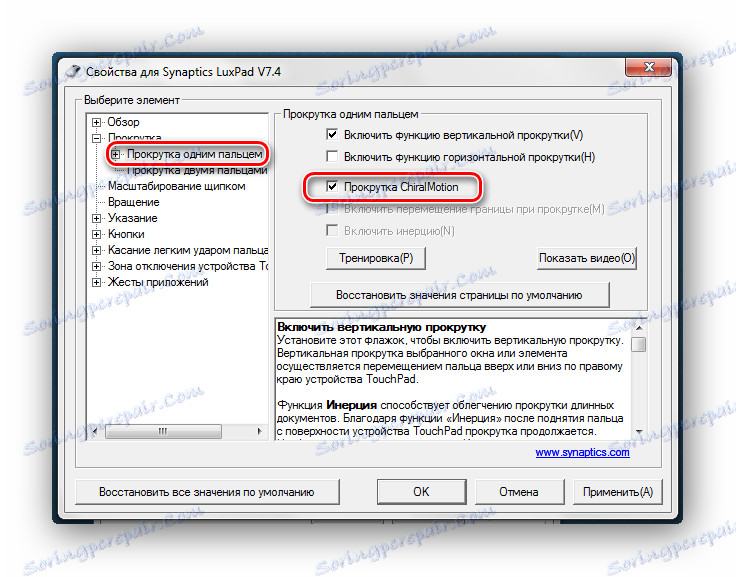
Task: Click the Synaptics touchpad title bar icon
Action: click(x=72, y=71)
